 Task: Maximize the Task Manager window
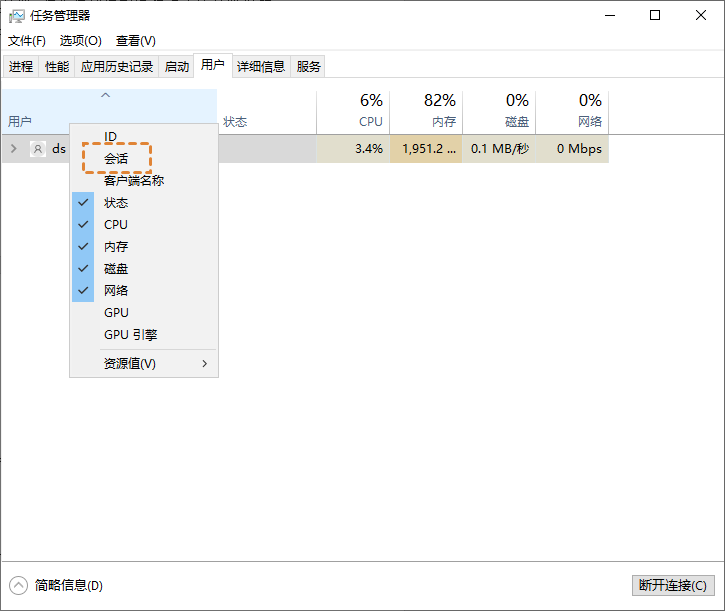(x=655, y=15)
